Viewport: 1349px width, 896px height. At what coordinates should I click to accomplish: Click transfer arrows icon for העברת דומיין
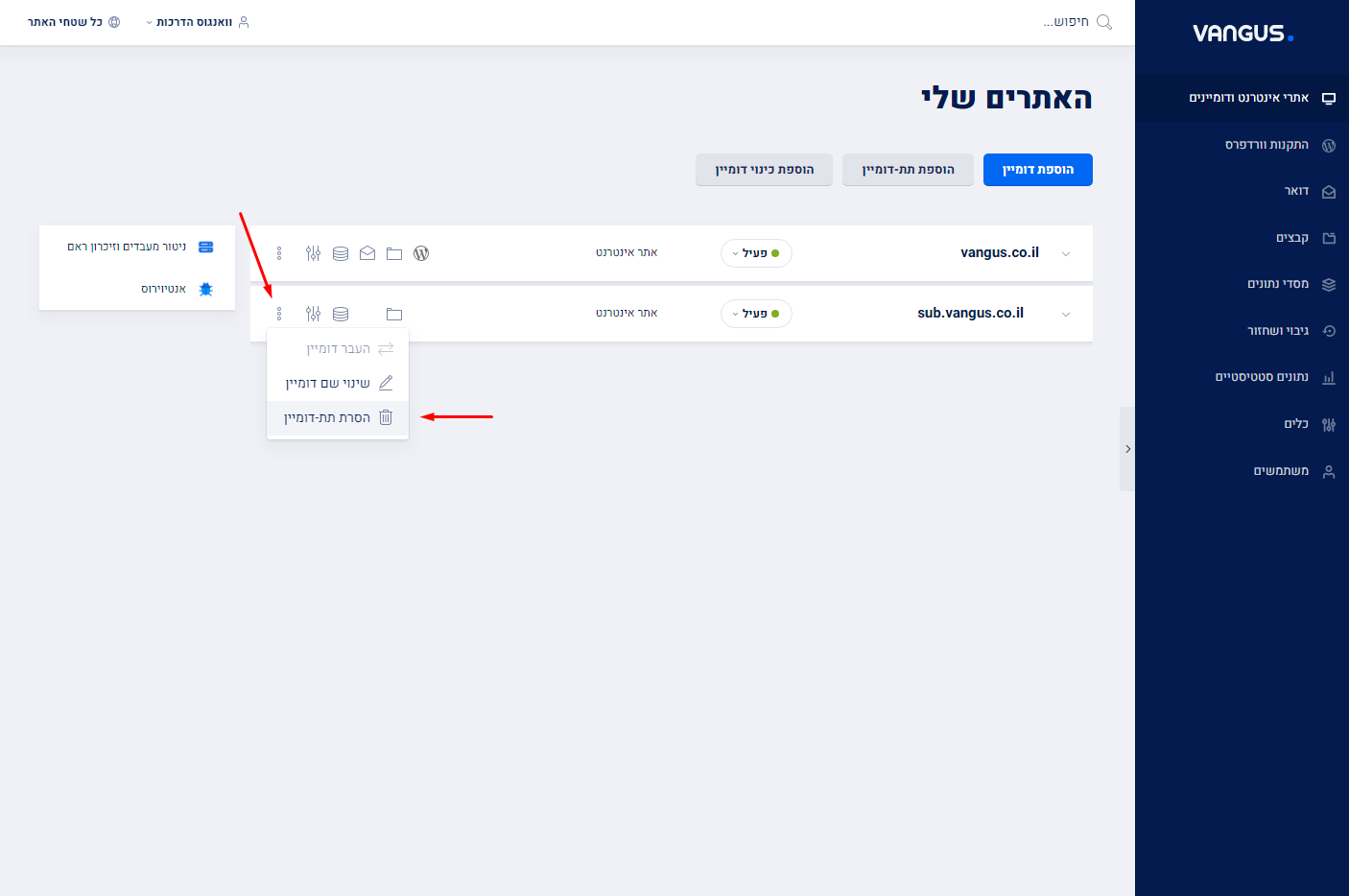click(386, 348)
